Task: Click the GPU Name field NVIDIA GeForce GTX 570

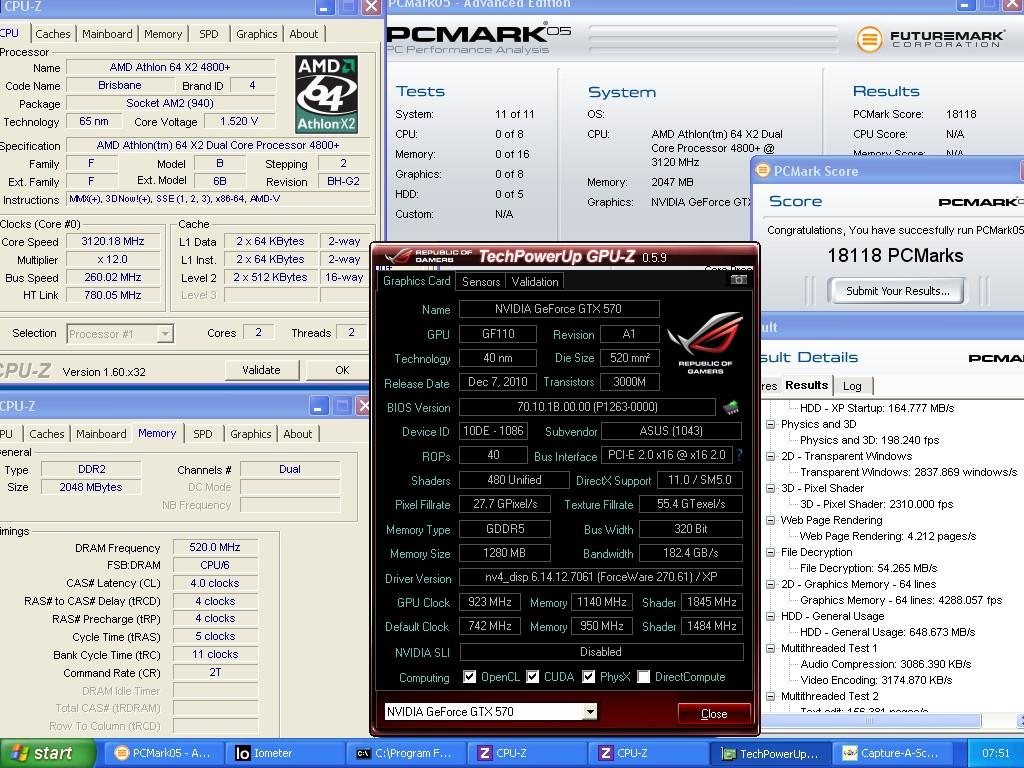Action: [x=558, y=309]
